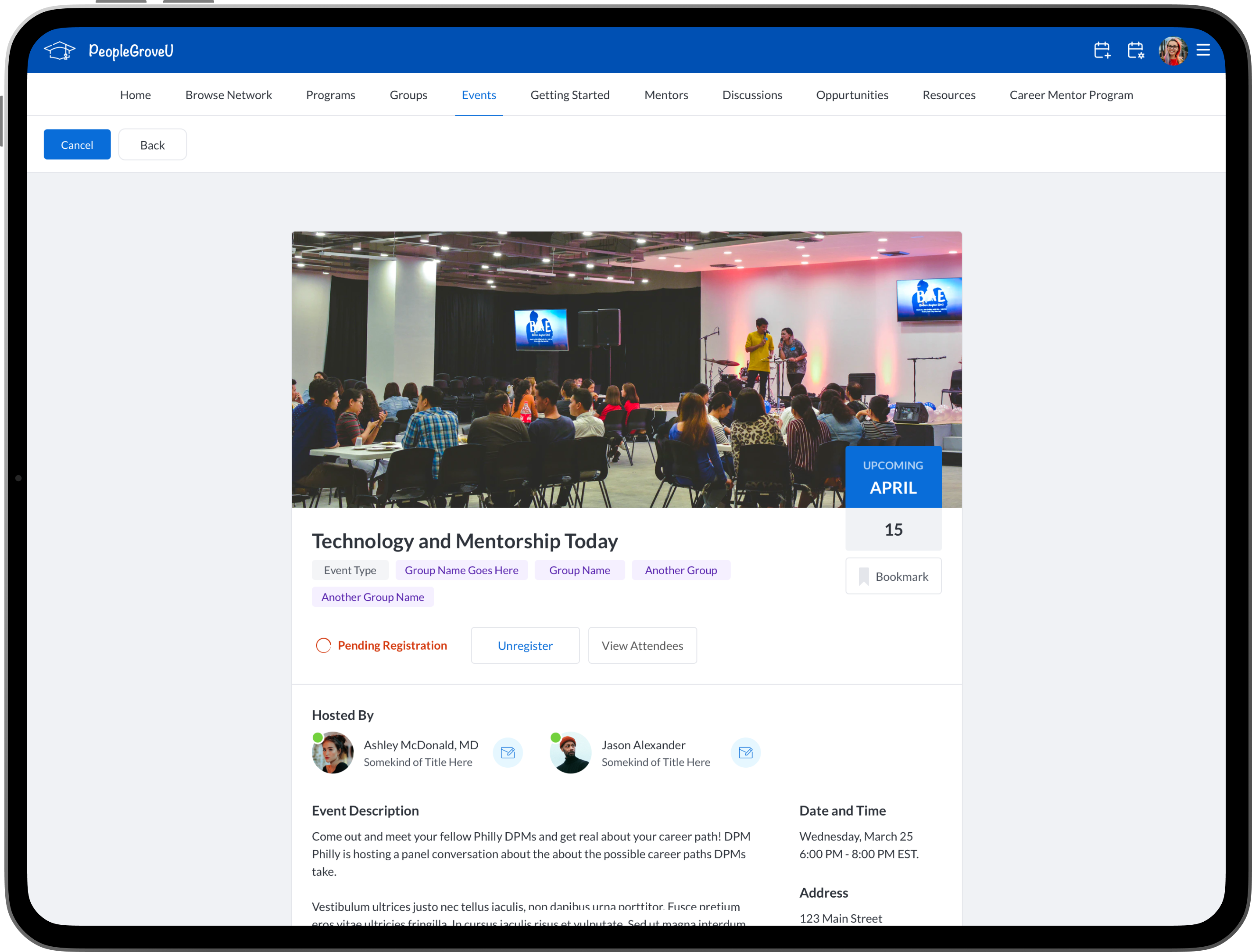This screenshot has width=1252, height=952.
Task: Click the Unregister button
Action: [525, 645]
